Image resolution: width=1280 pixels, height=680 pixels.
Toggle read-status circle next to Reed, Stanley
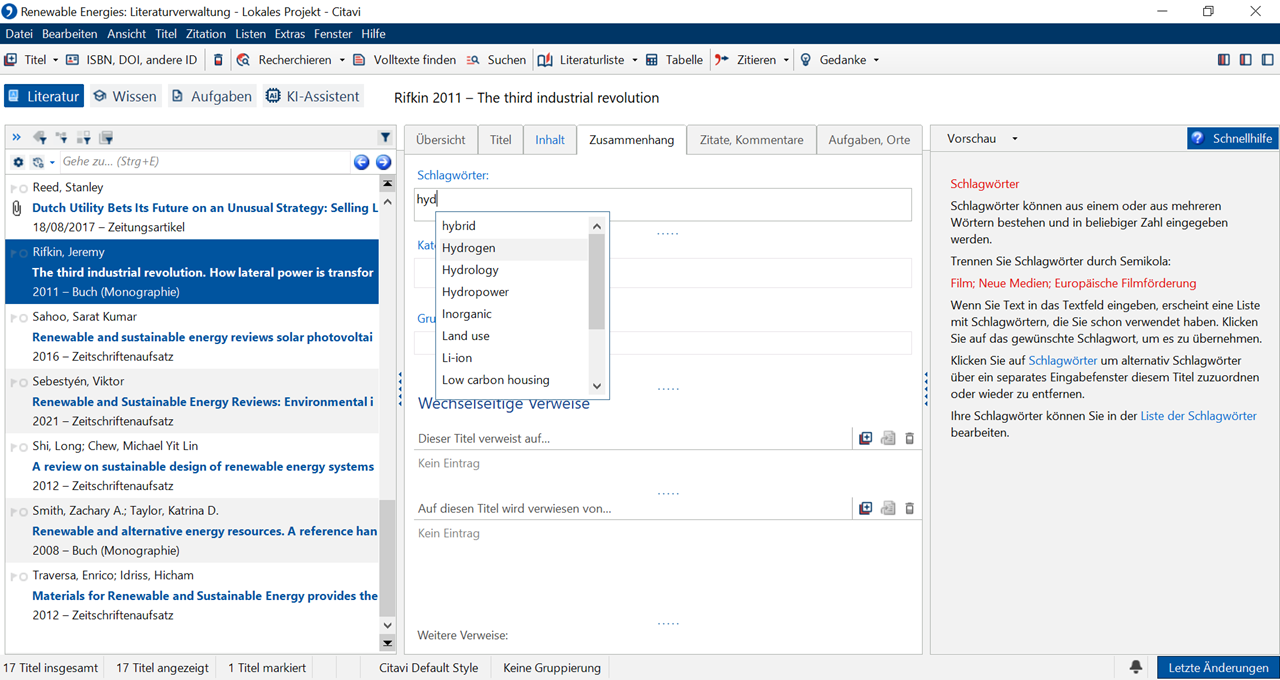[22, 188]
